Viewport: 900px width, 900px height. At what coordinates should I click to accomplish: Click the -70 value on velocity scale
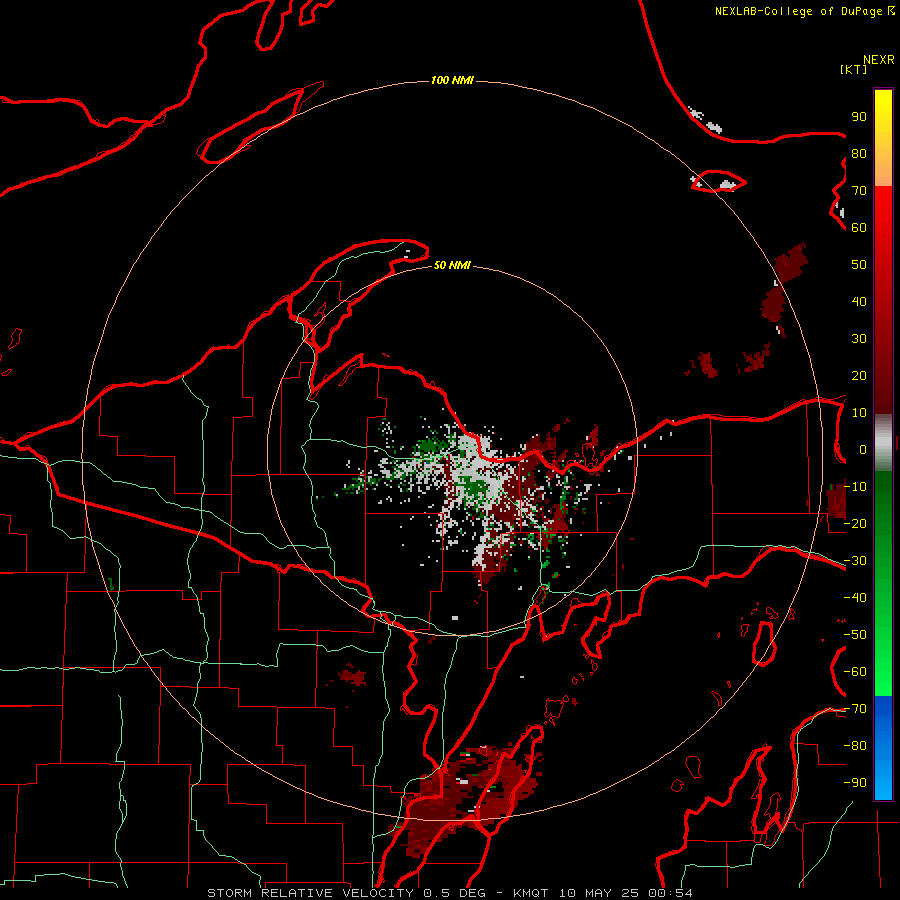pos(855,709)
